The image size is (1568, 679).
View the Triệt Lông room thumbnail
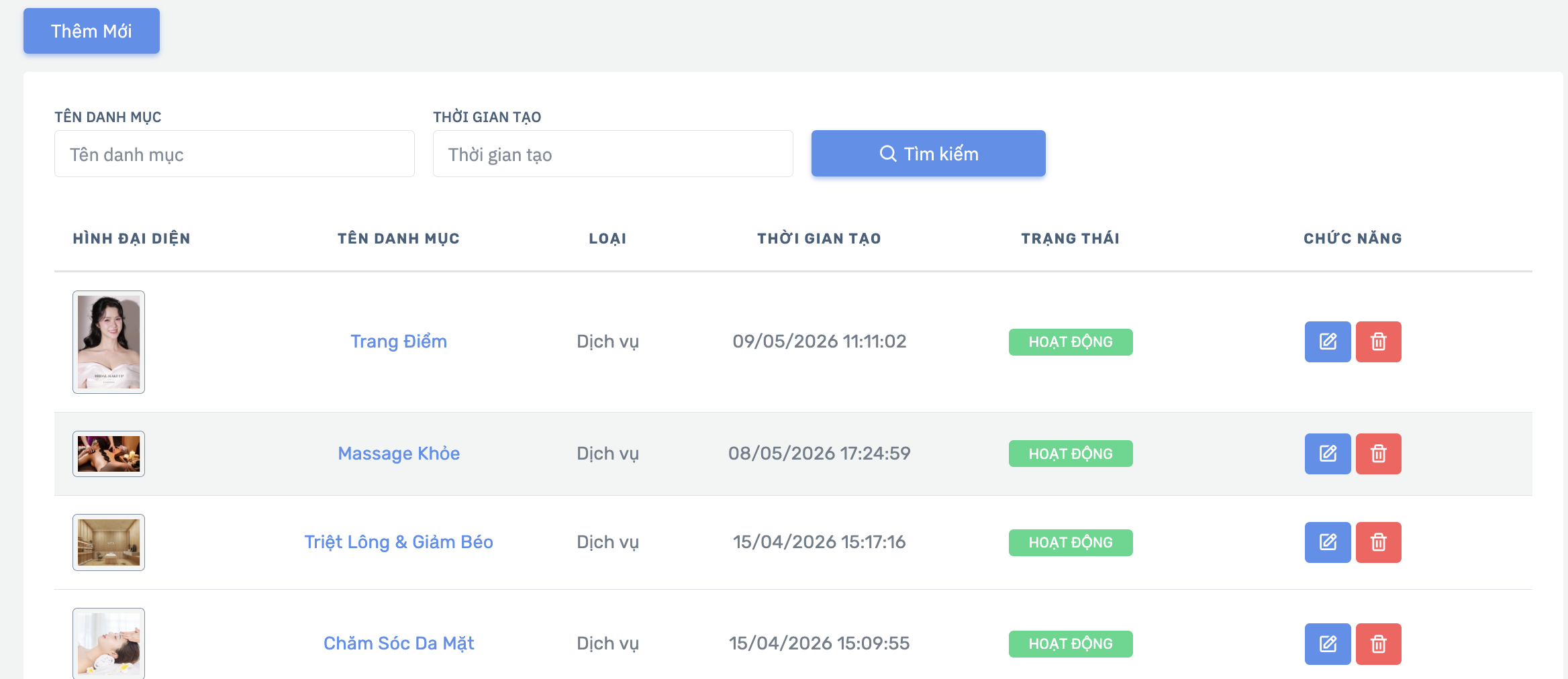109,542
